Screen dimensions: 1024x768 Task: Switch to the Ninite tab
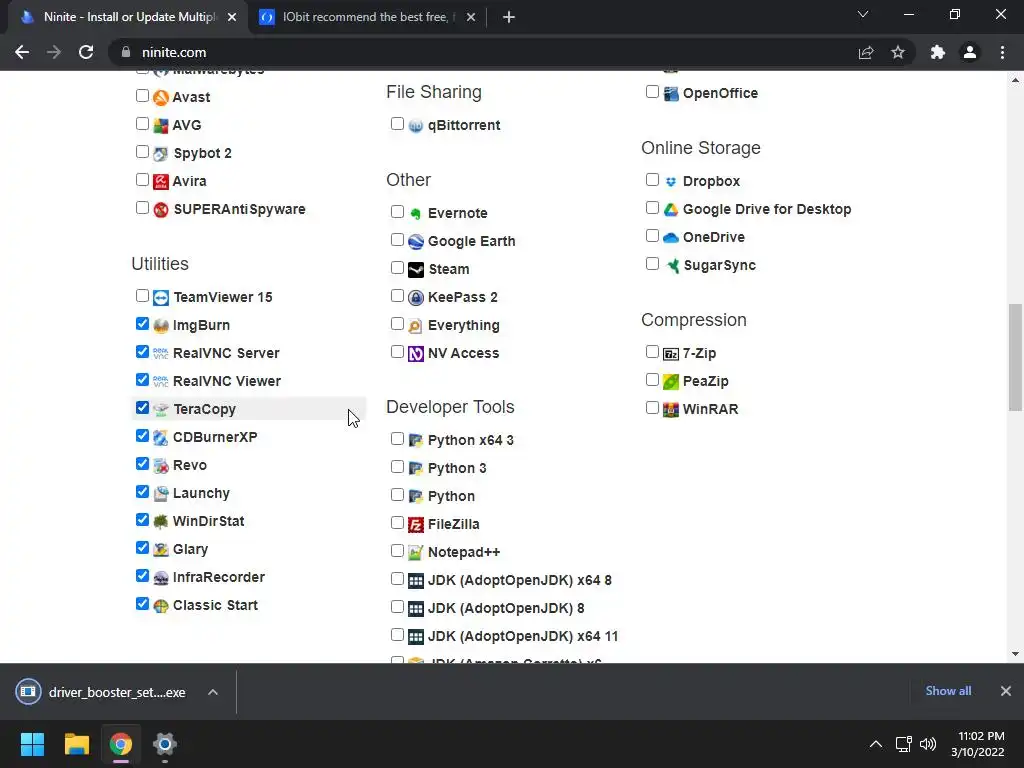coord(128,17)
